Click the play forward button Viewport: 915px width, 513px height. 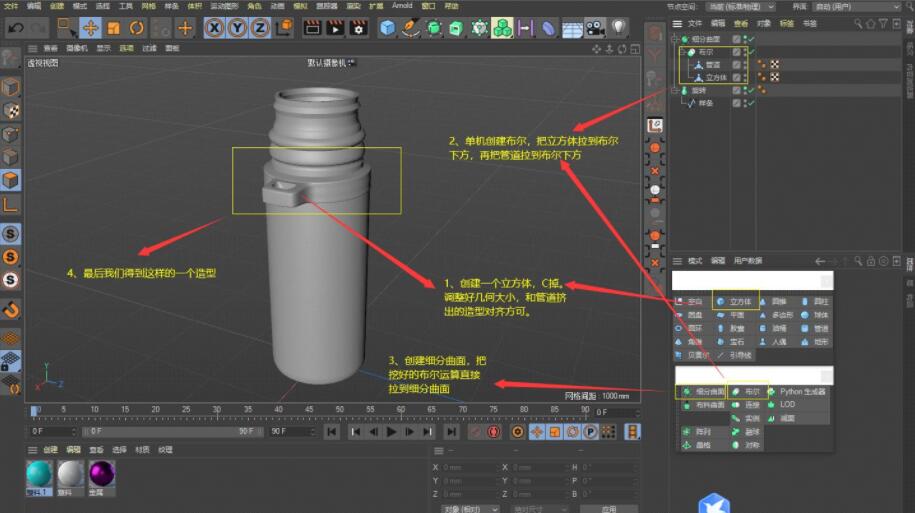(x=392, y=432)
